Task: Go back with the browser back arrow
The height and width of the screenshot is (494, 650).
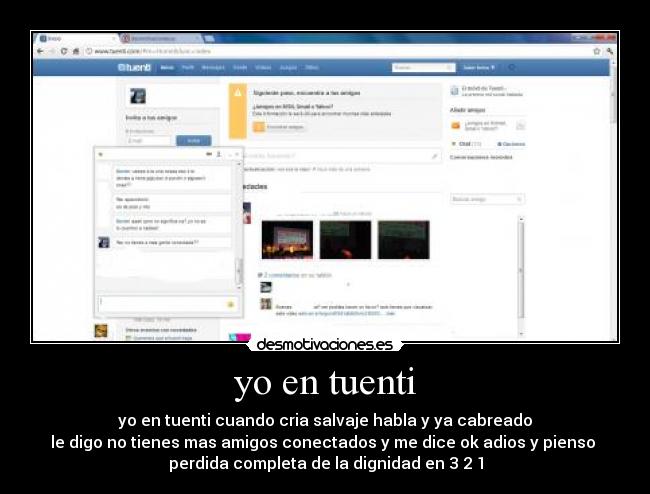Action: point(40,51)
